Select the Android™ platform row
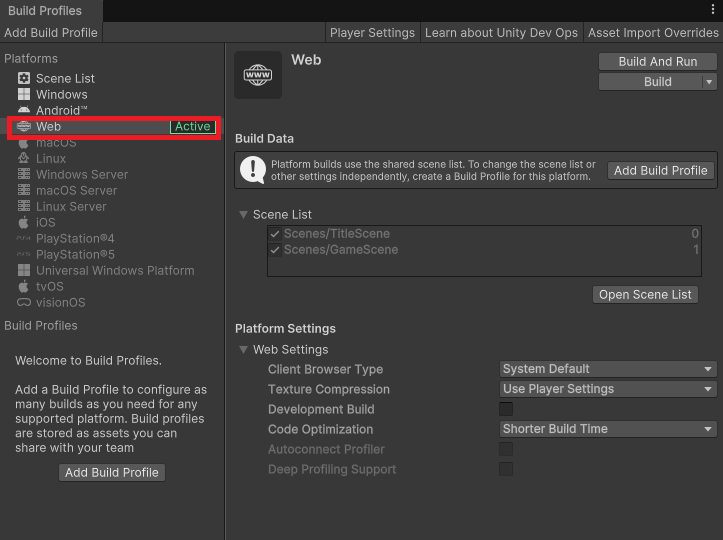Viewport: 723px width, 540px height. (112, 110)
